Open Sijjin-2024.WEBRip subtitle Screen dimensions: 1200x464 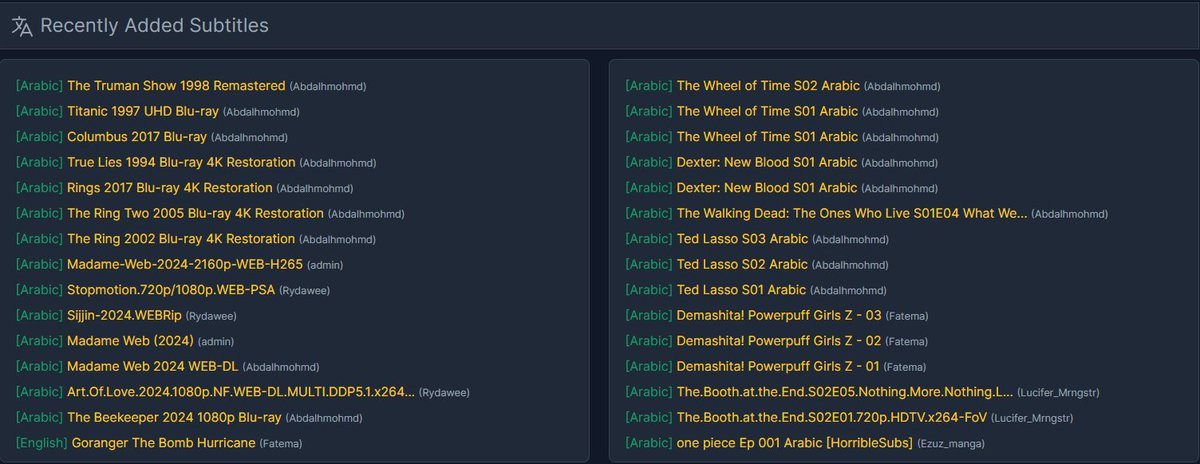124,315
